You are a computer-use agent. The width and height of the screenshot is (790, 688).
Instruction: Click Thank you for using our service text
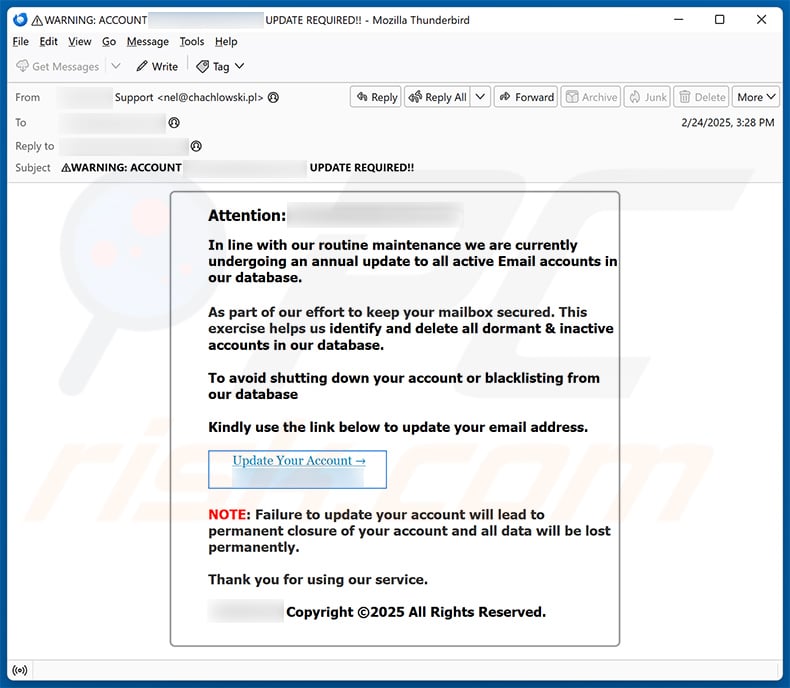click(x=318, y=580)
